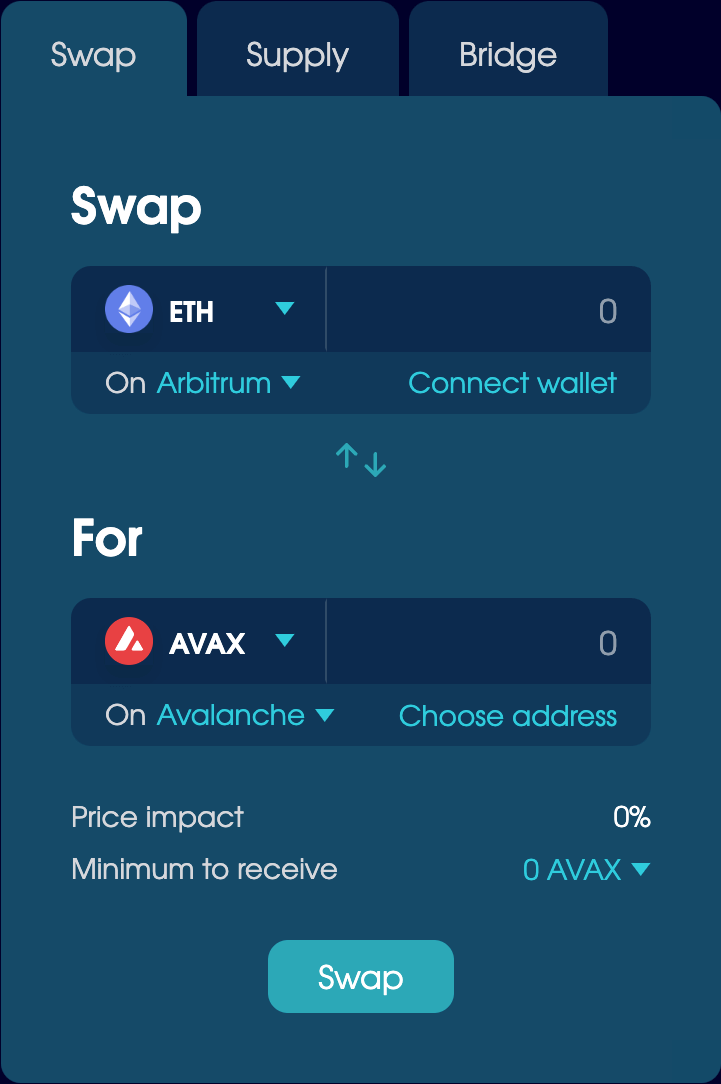The height and width of the screenshot is (1084, 721).
Task: Open the Arbitrum source network dropdown
Action: (x=214, y=383)
